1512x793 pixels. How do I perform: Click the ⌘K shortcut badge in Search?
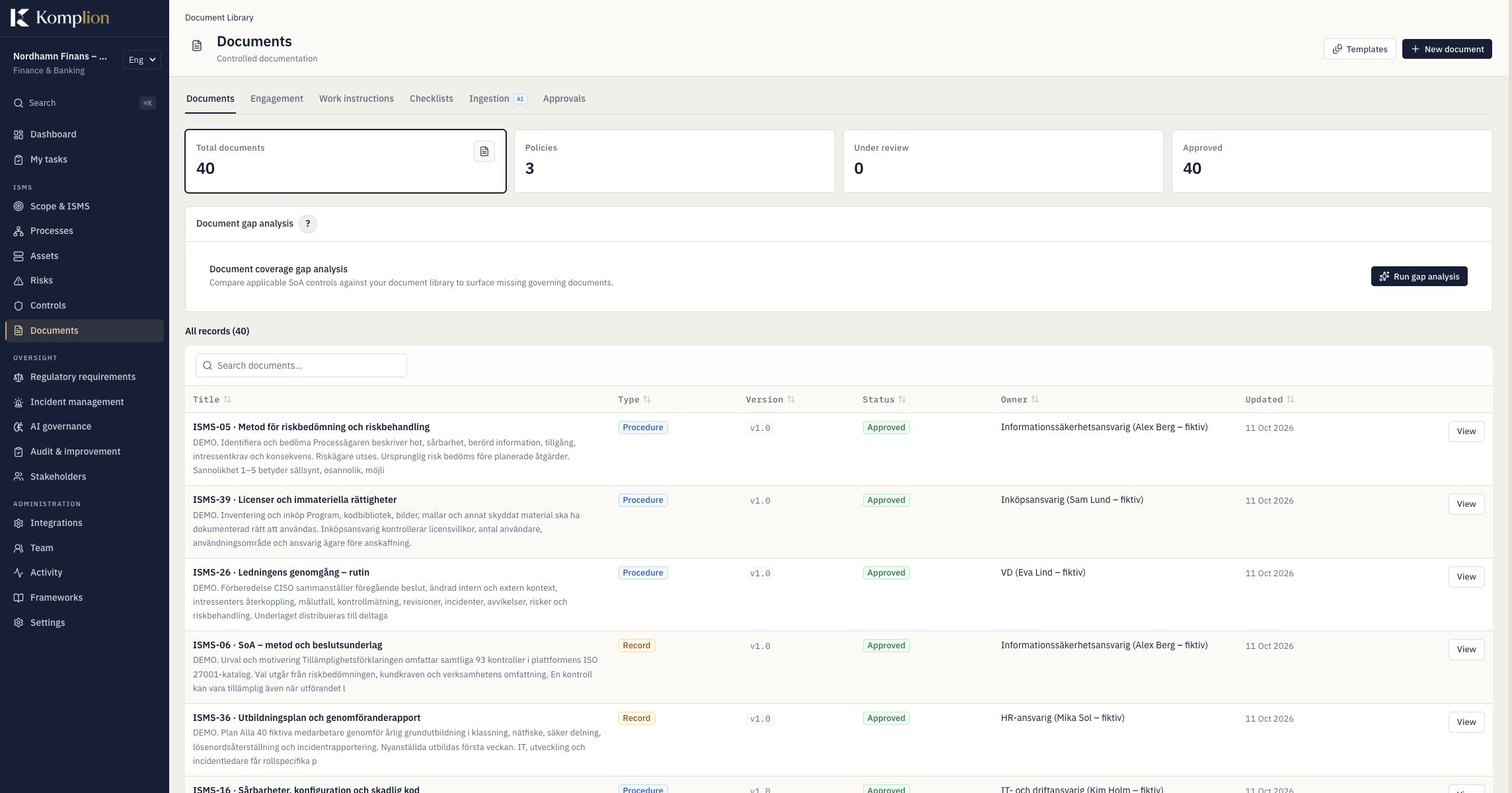tap(148, 103)
